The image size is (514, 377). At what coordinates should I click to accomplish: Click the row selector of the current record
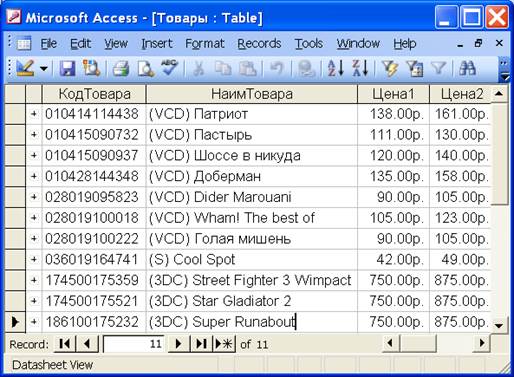(15, 322)
